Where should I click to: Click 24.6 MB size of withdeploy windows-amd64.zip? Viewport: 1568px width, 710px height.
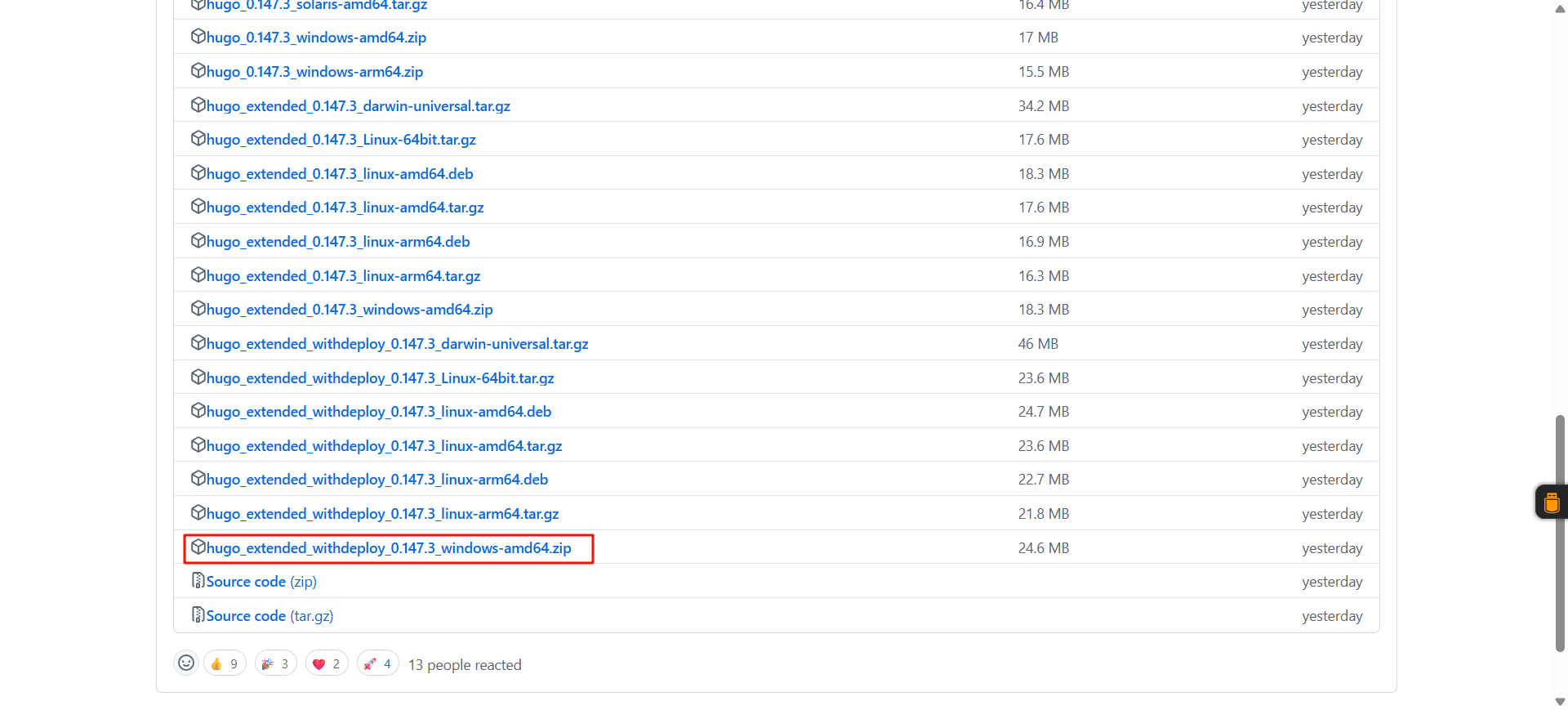click(x=1044, y=548)
